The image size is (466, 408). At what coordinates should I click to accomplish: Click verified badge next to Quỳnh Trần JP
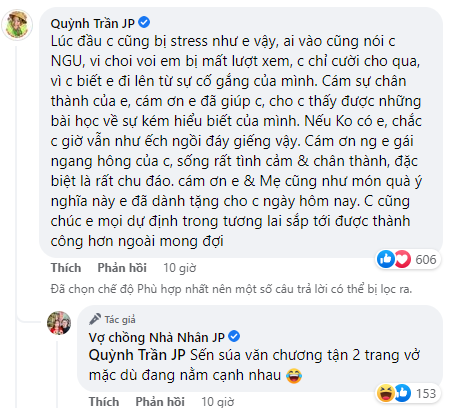[x=144, y=22]
